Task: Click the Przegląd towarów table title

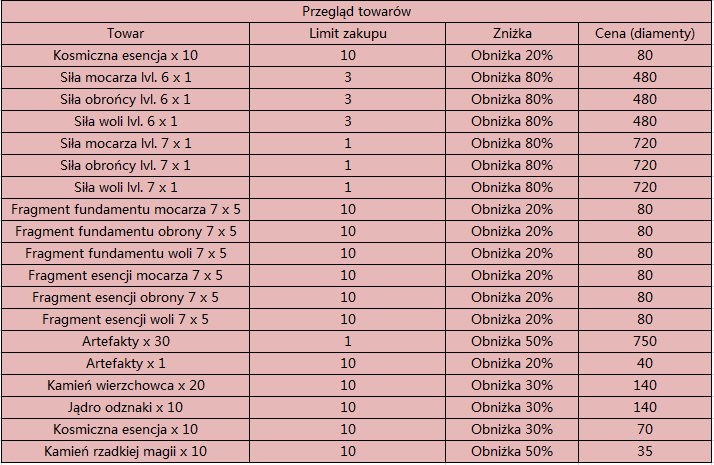Action: coord(357,11)
